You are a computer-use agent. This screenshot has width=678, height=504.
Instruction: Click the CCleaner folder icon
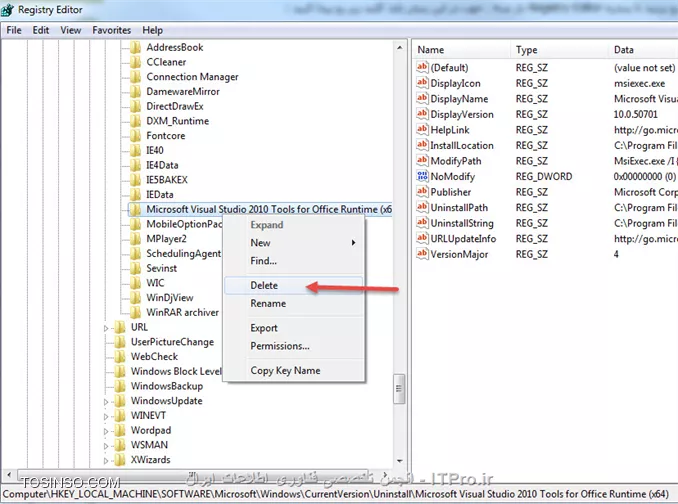tap(136, 62)
